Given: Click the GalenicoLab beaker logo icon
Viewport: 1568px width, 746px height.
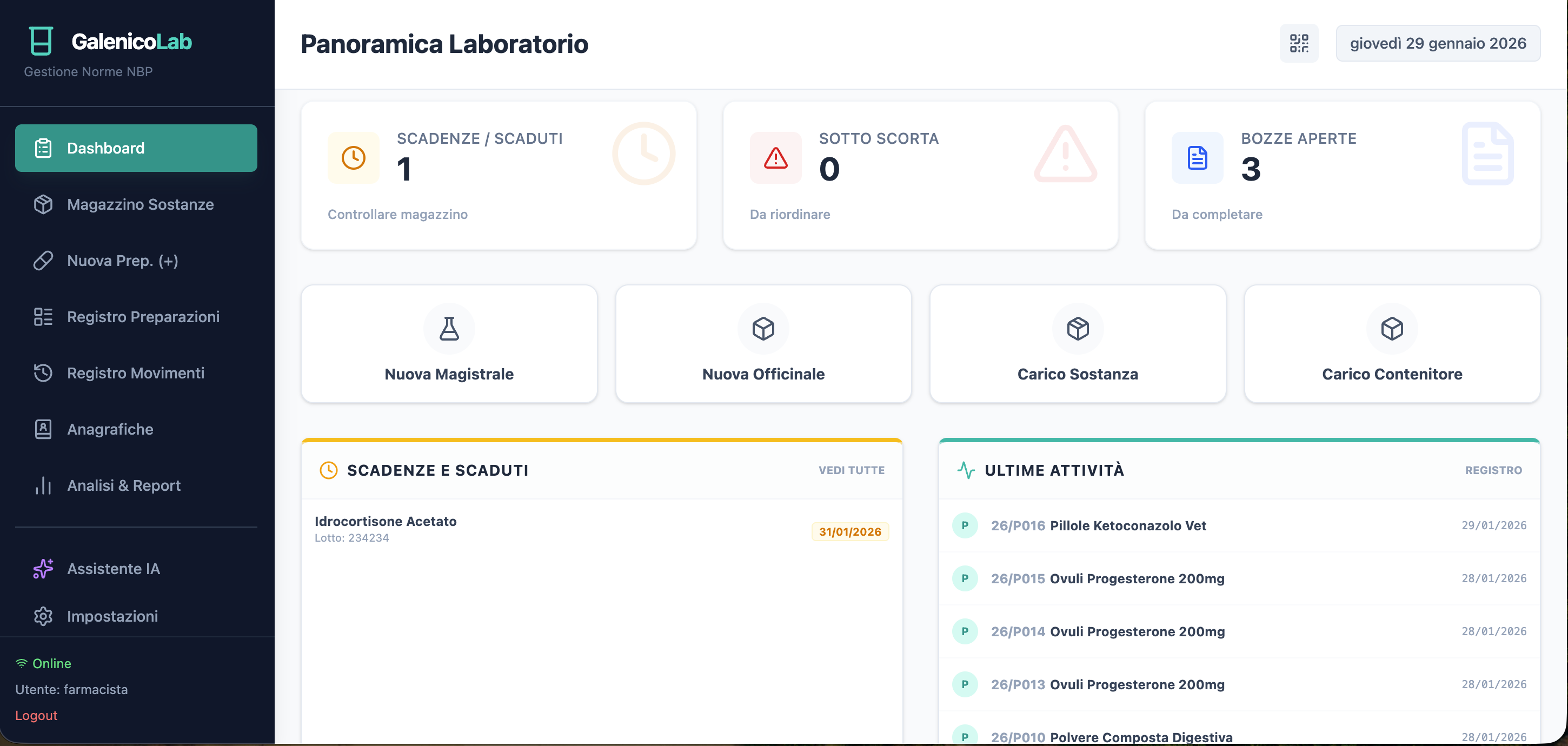Looking at the screenshot, I should [41, 41].
